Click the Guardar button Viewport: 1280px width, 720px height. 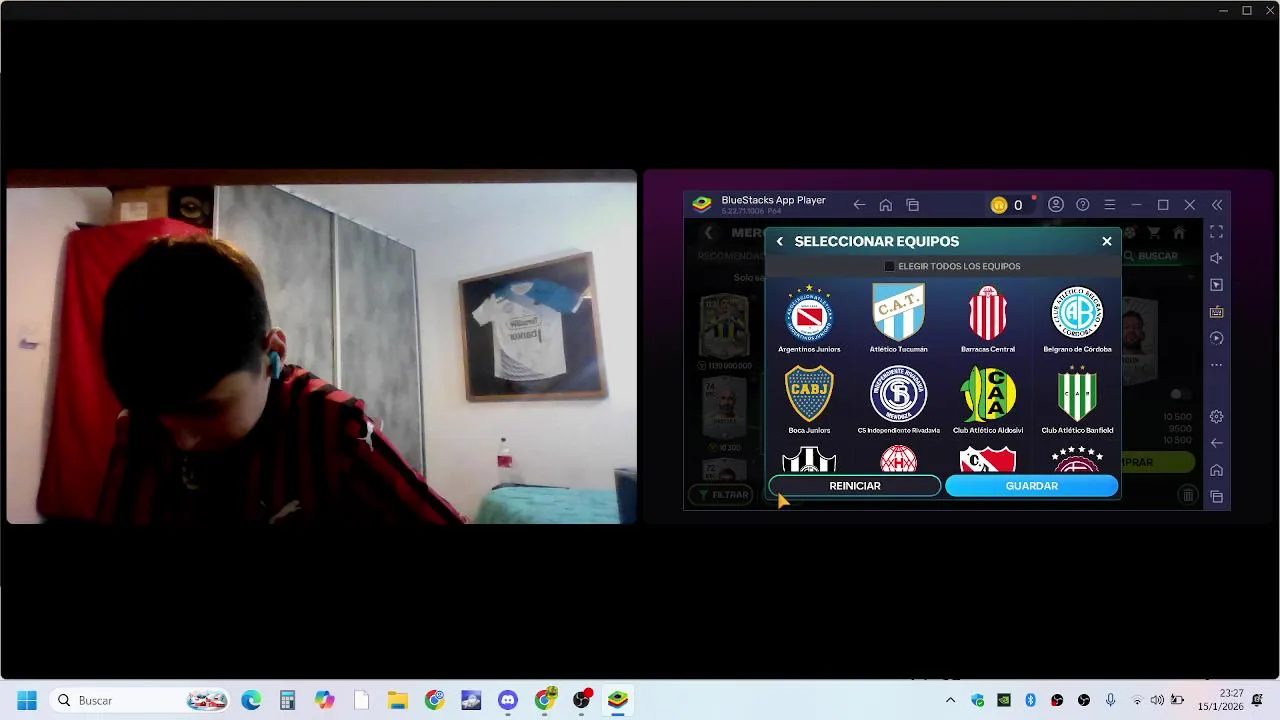pyautogui.click(x=1031, y=486)
